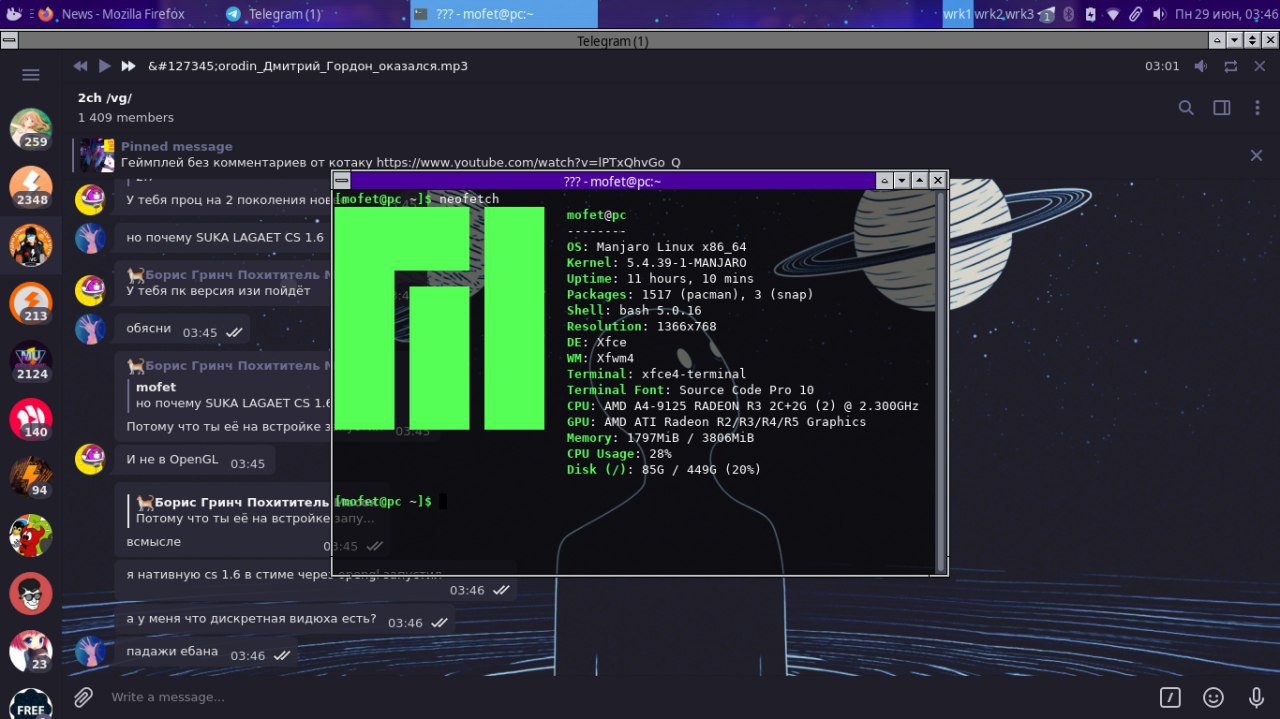Start voice message with microphone icon

(x=1256, y=697)
